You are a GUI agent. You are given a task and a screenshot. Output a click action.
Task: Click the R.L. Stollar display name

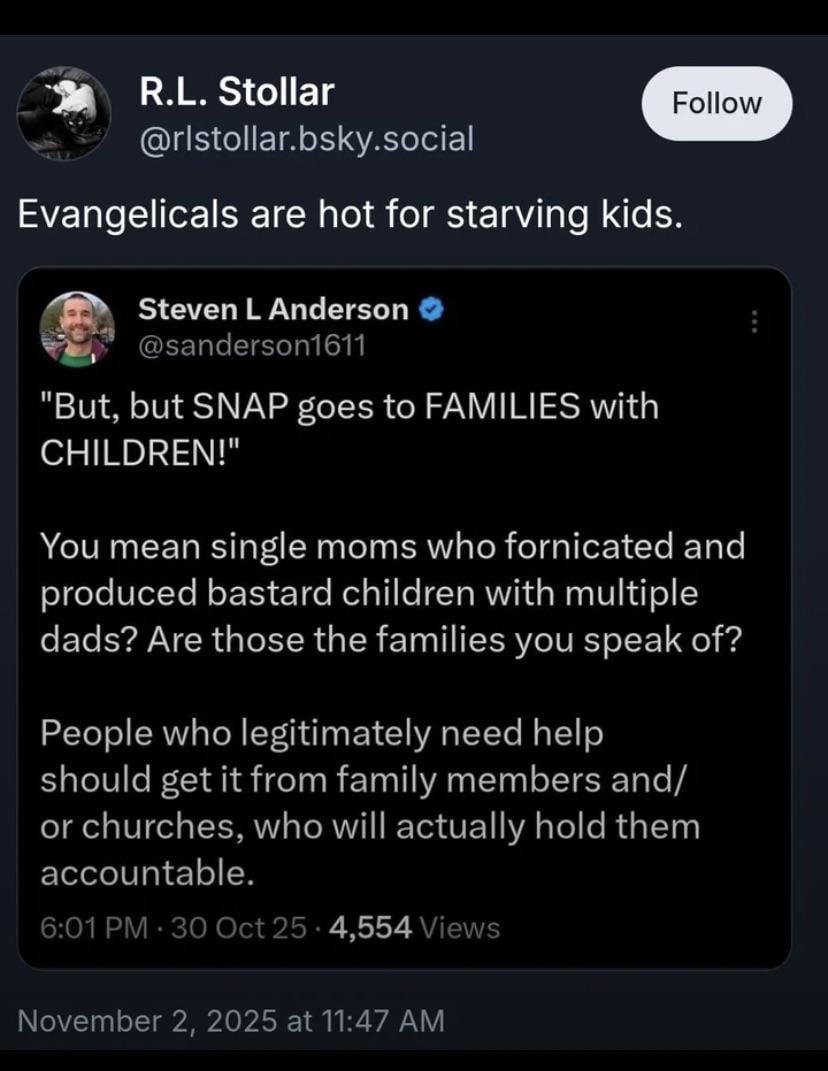(236, 93)
